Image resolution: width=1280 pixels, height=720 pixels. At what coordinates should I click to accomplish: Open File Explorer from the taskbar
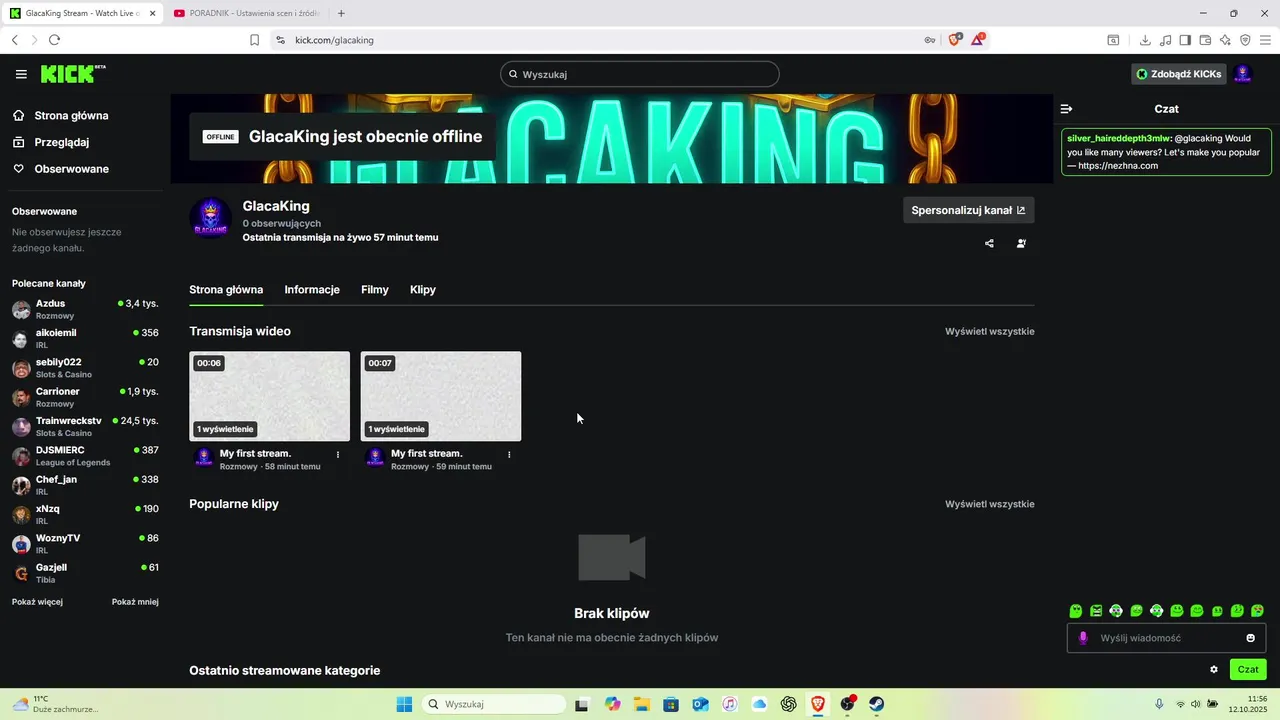[641, 704]
